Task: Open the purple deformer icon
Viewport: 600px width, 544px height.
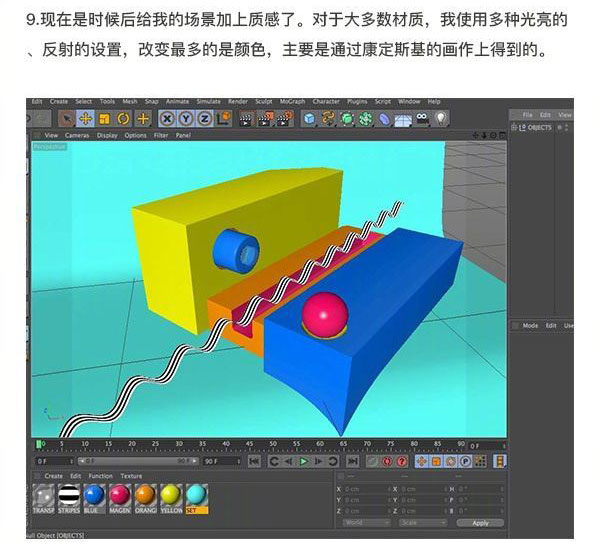Action: 385,119
